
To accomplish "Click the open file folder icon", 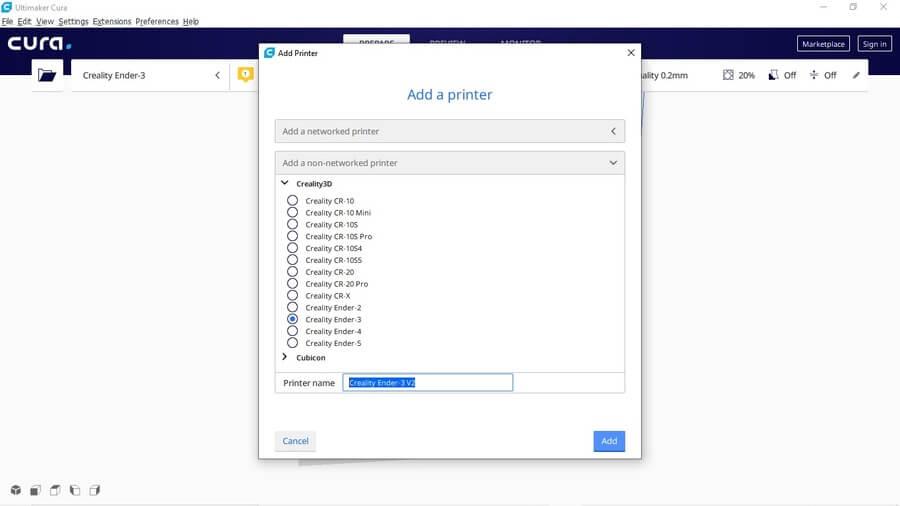I will [x=46, y=75].
